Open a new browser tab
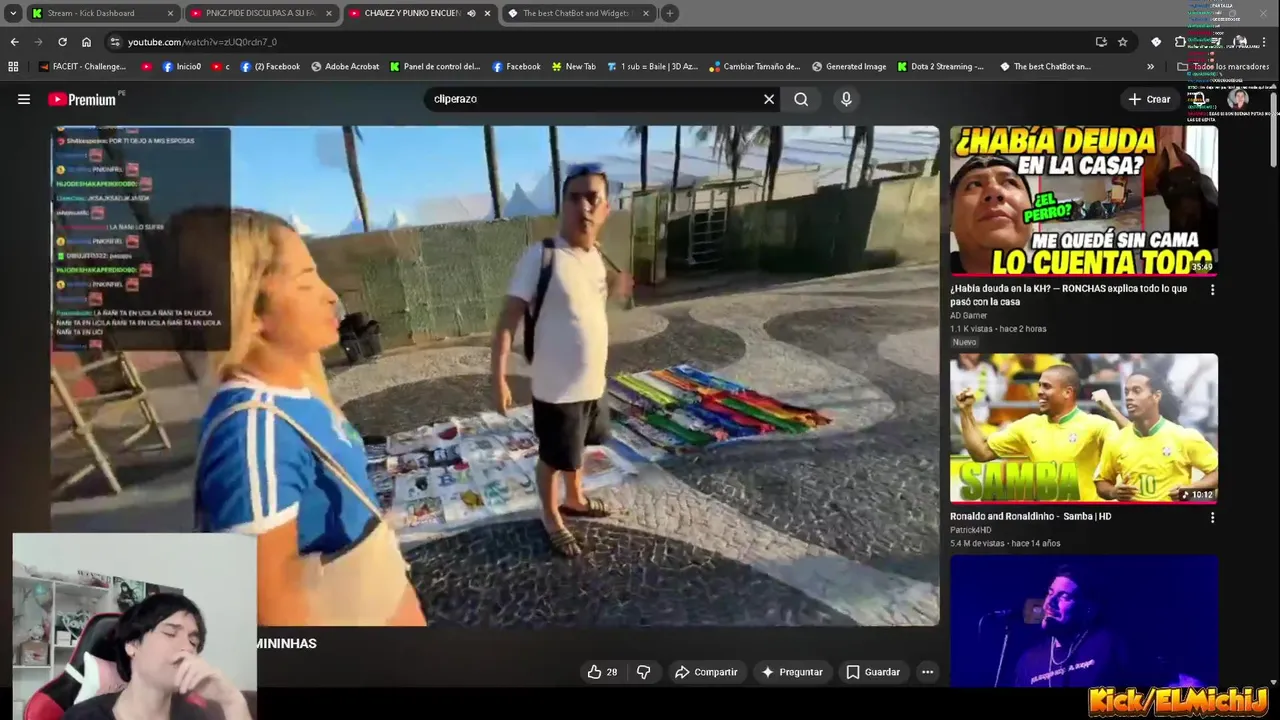1280x720 pixels. pyautogui.click(x=670, y=13)
